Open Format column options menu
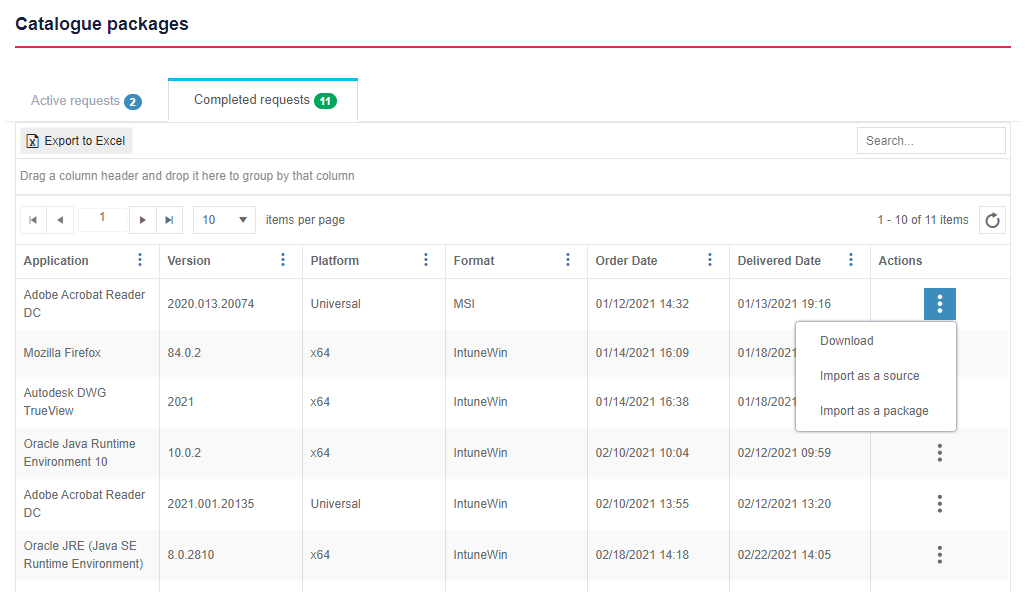Screen dimensions: 1025x592 [x=568, y=260]
